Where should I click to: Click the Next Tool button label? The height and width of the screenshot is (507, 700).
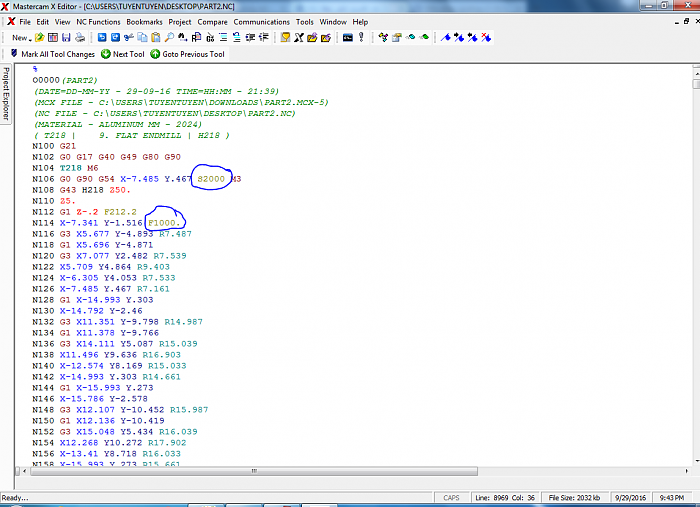point(129,54)
